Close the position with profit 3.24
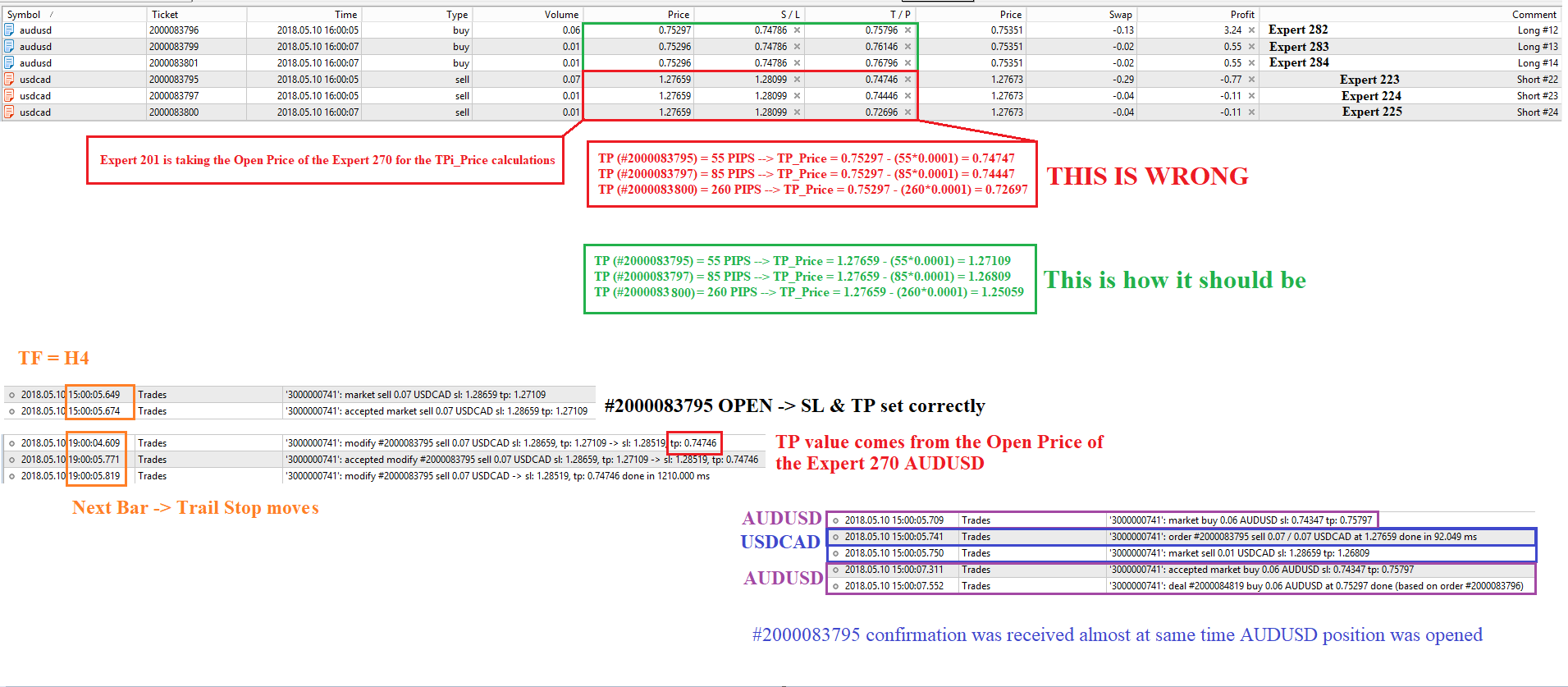Screen dimensions: 1568x687 click(x=1251, y=30)
